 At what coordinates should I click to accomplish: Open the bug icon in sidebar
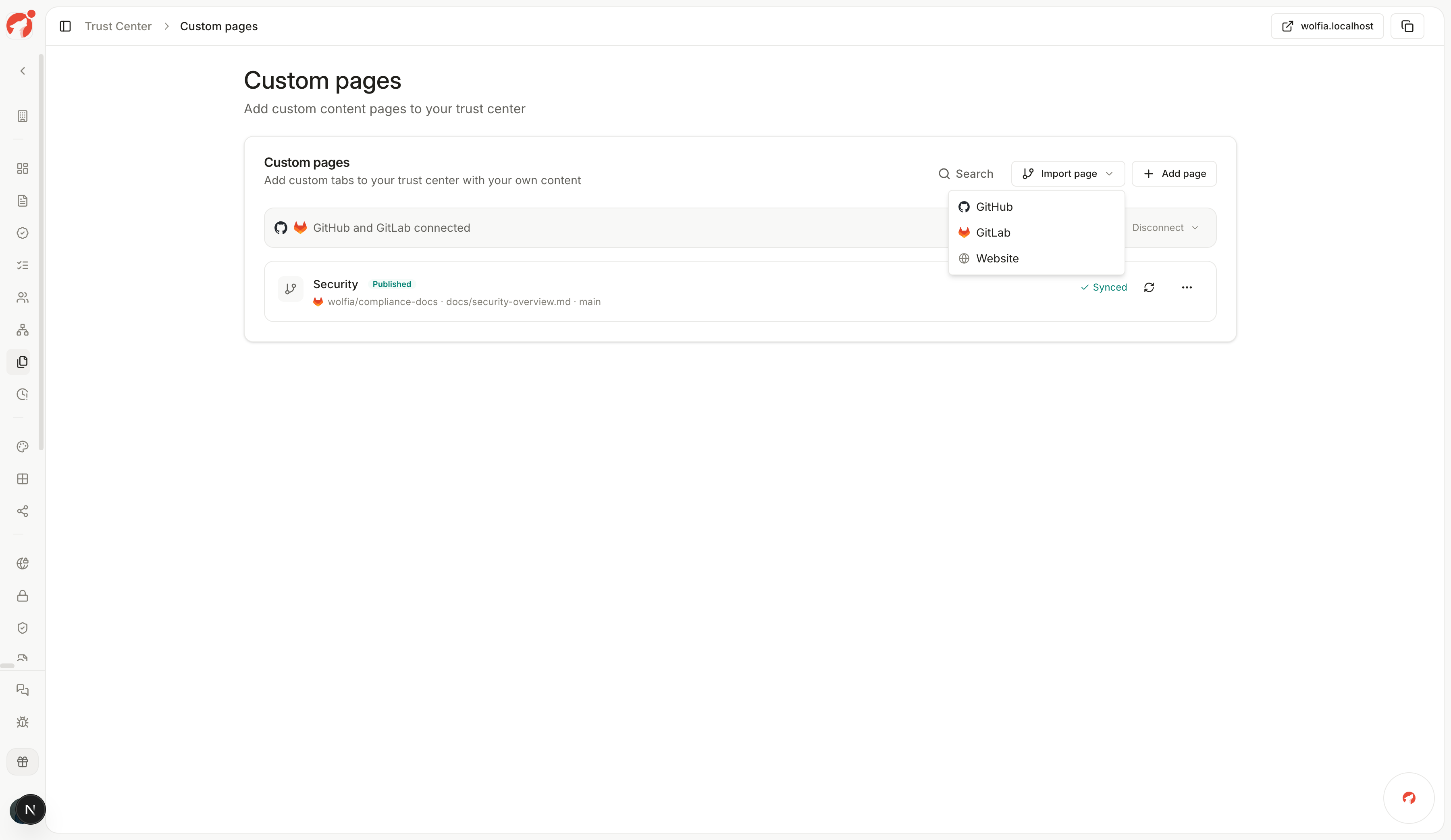point(23,722)
